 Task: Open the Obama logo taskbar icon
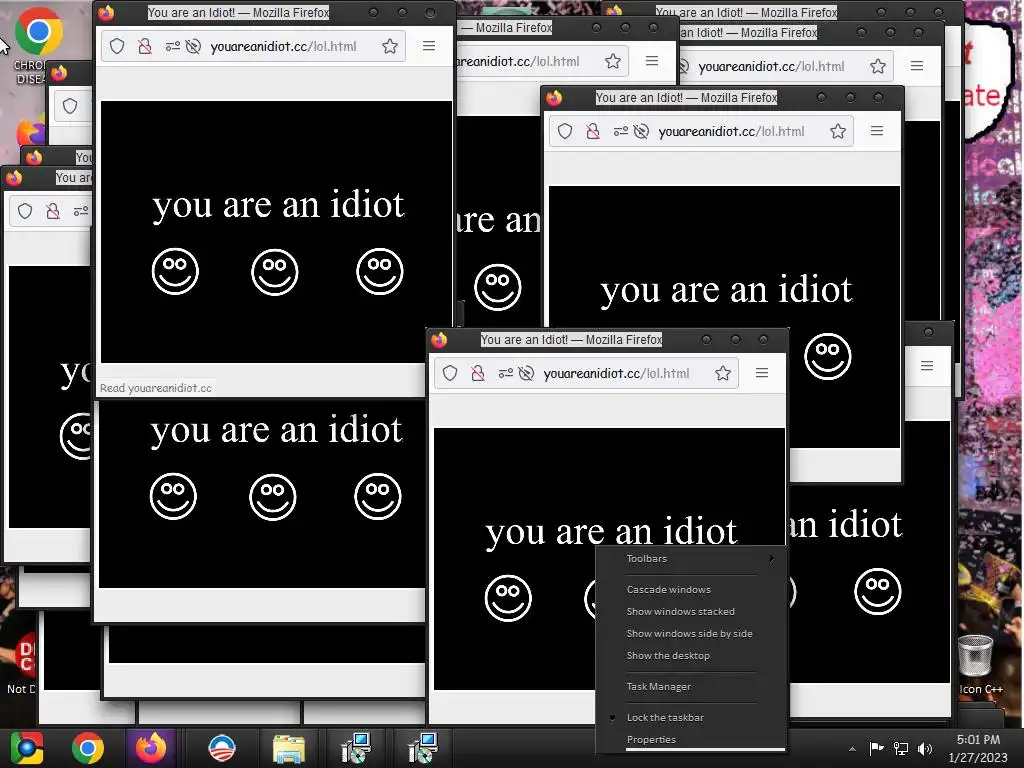(x=221, y=748)
